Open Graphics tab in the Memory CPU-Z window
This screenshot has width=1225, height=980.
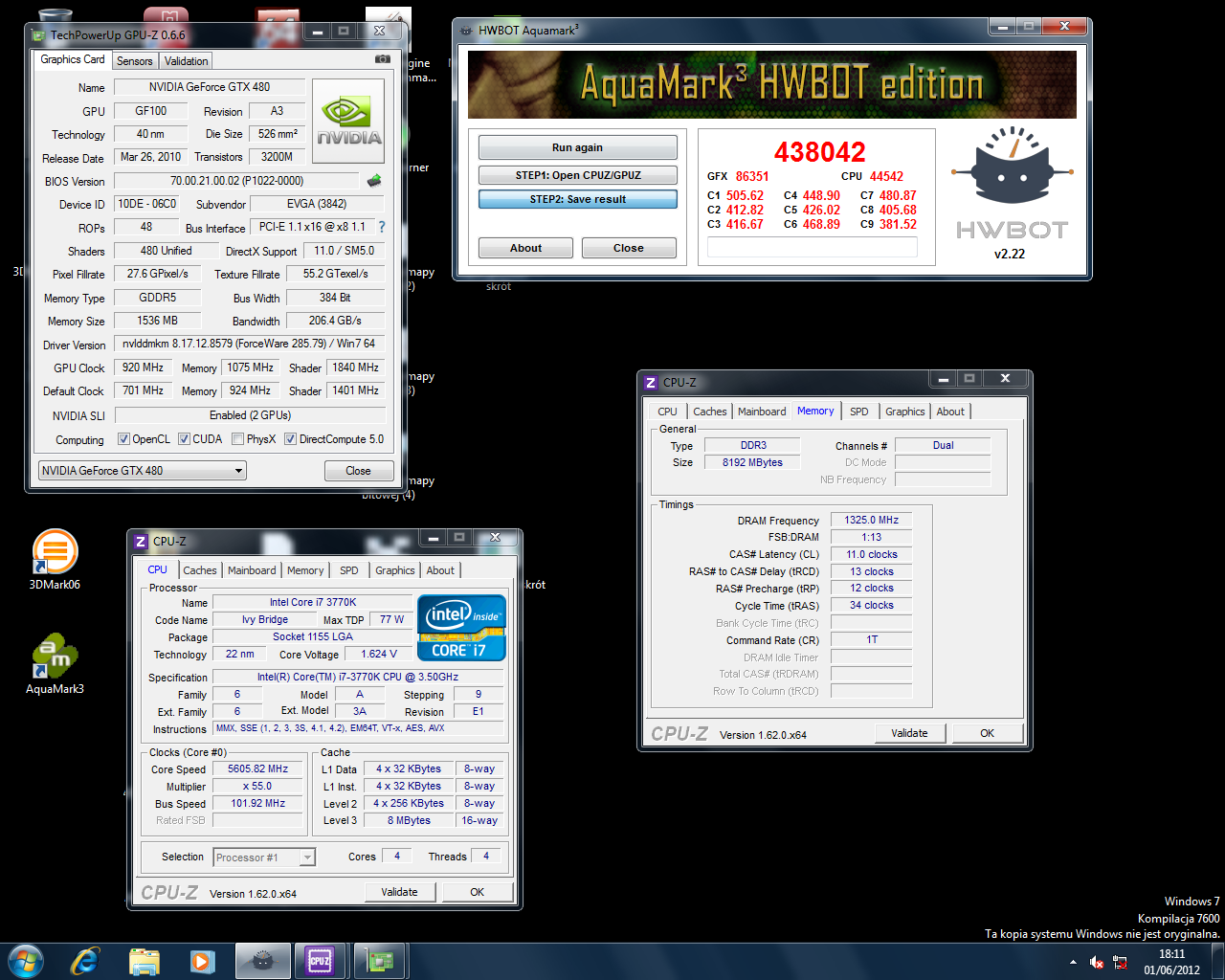click(x=904, y=412)
